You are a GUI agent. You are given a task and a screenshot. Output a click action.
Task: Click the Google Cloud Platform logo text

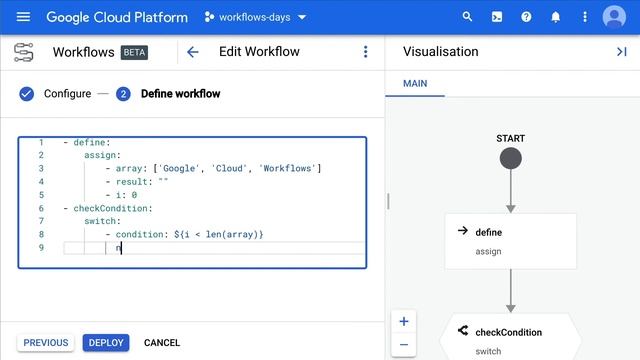tap(117, 17)
